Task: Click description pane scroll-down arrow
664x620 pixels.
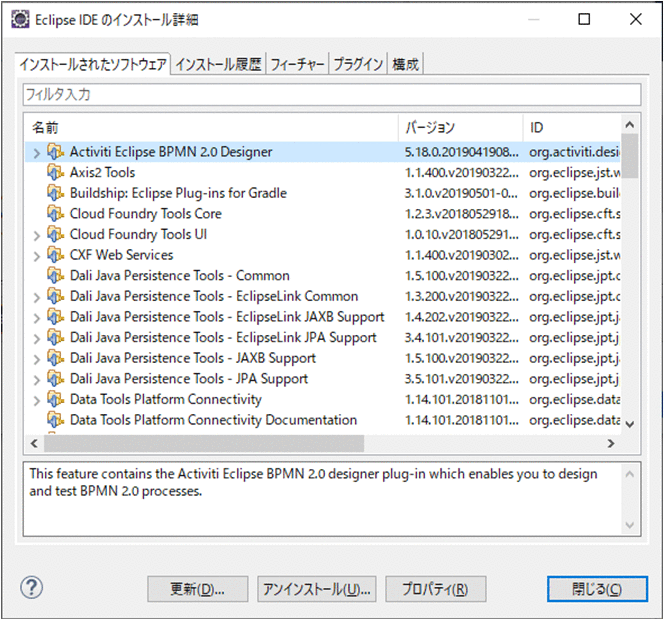Action: (630, 525)
